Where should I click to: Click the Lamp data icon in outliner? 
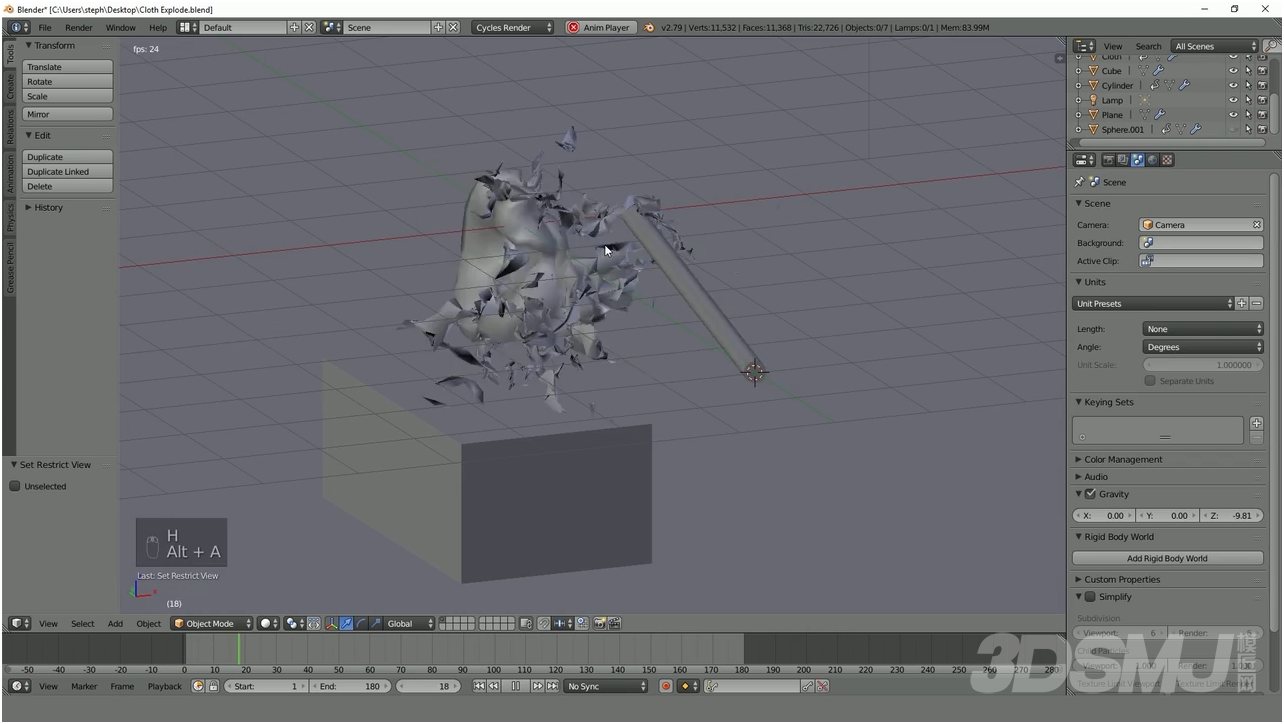1144,100
